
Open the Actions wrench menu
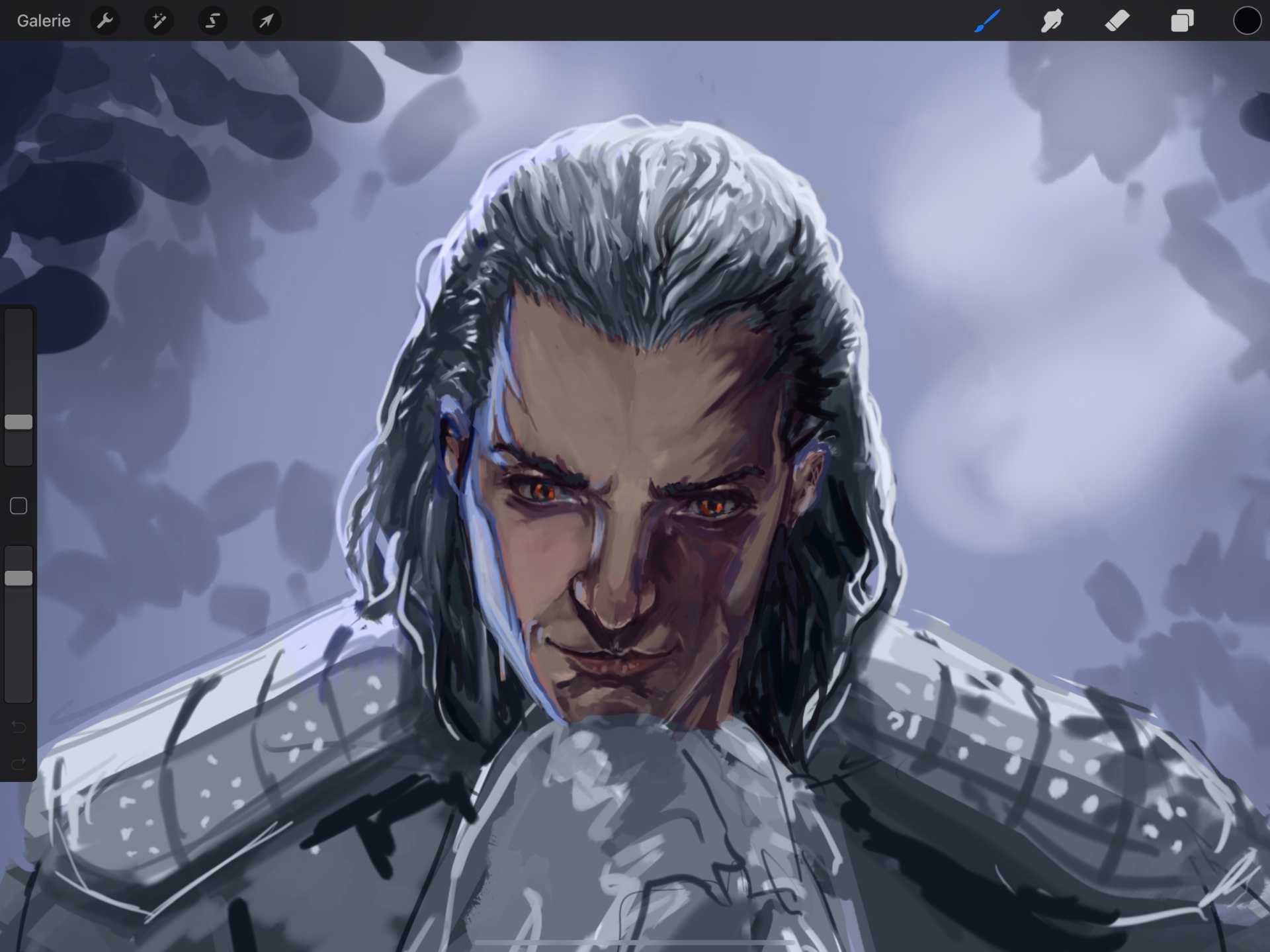pos(105,21)
